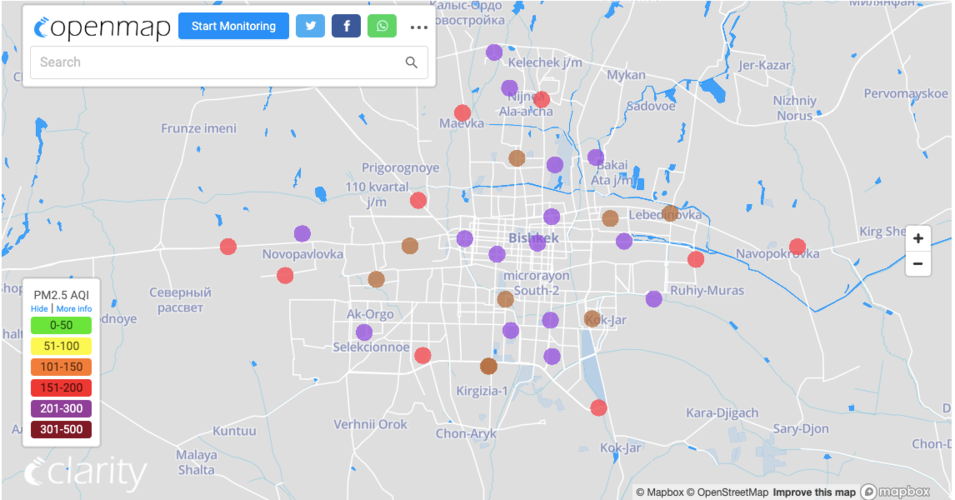
Task: Select the red sensor marker near Navopokrovka
Action: 797,247
